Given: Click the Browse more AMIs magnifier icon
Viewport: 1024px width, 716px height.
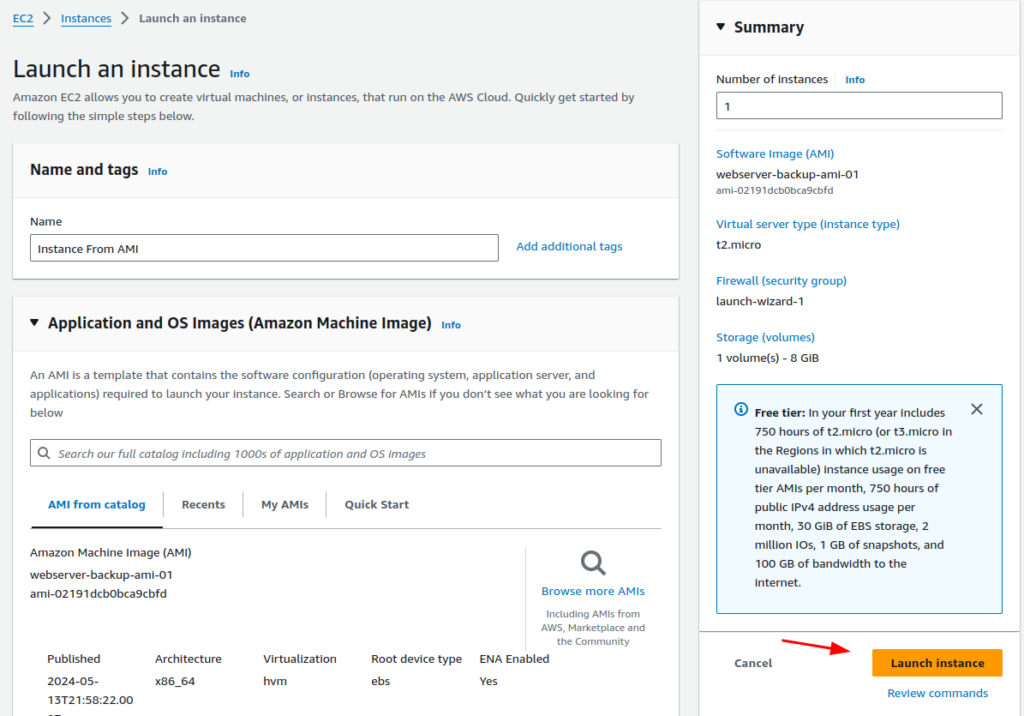Looking at the screenshot, I should tap(593, 563).
